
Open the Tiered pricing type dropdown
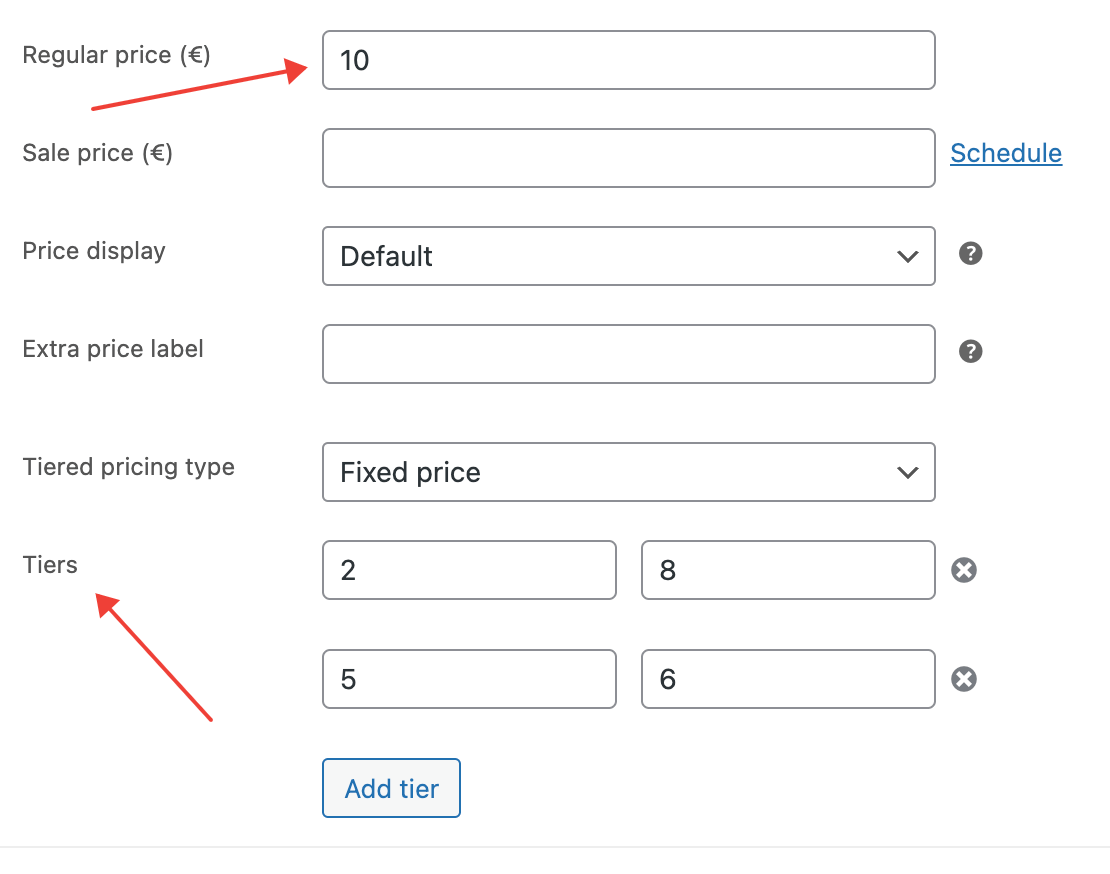point(628,472)
